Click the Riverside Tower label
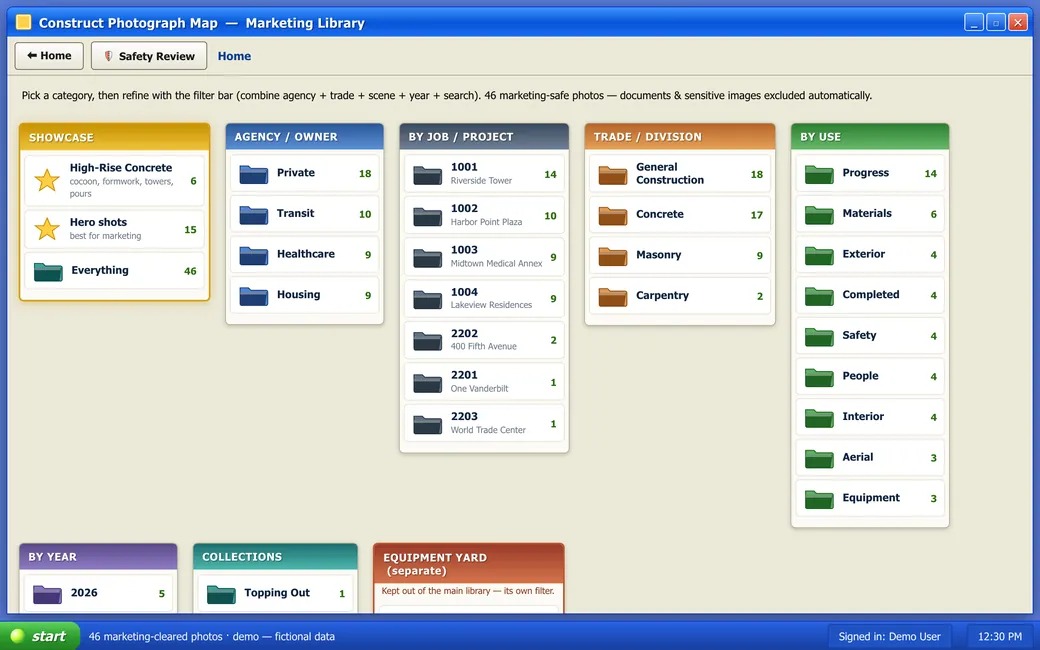The width and height of the screenshot is (1040, 650). 481,180
